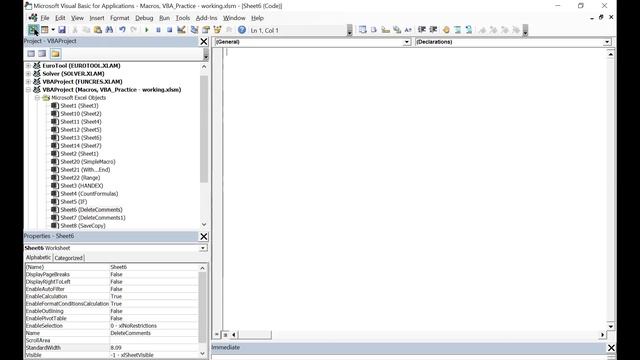640x360 pixels.
Task: Open the (Declarations) procedure dropdown
Action: point(607,42)
